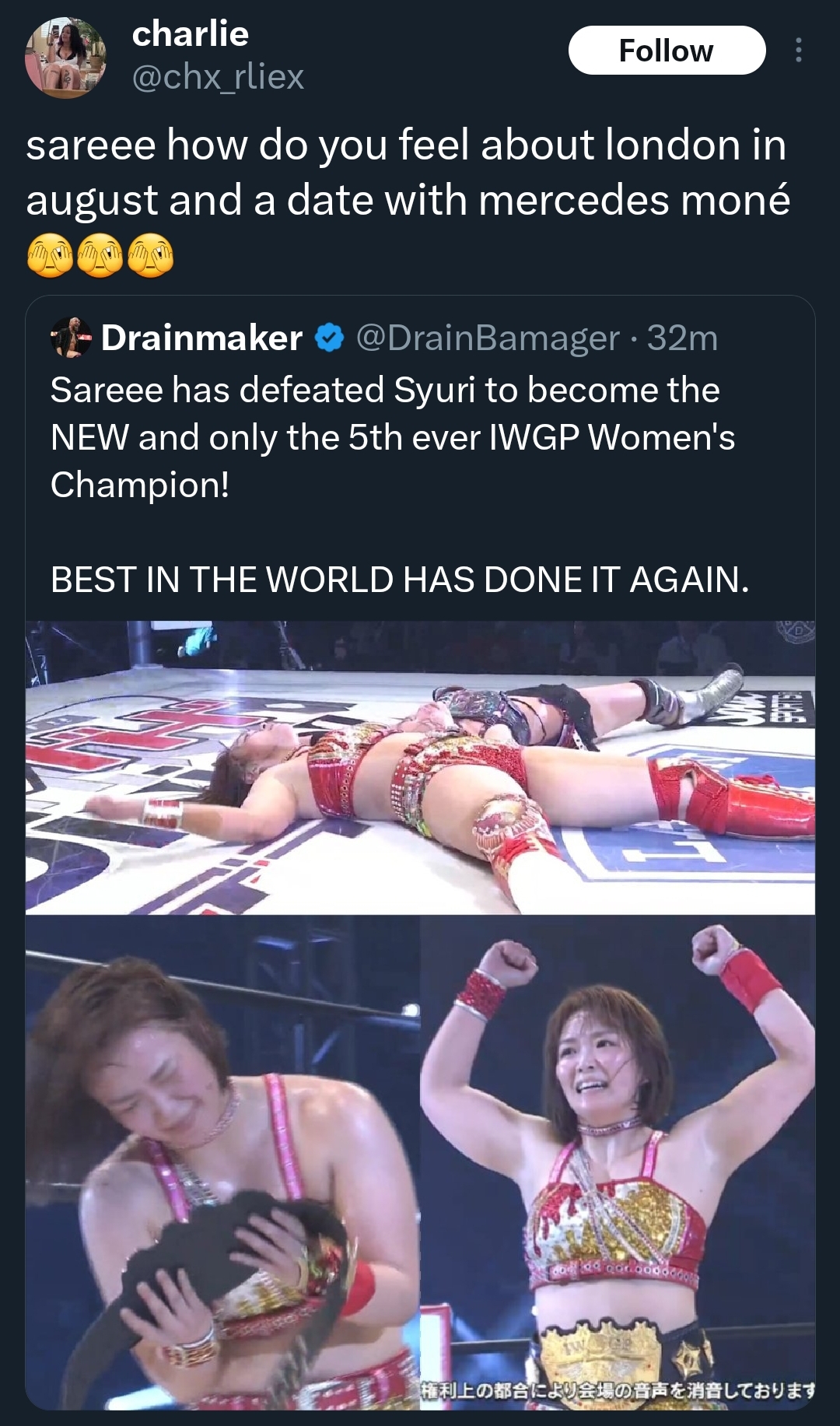View bottom-right photo of wrestler raising fists

[618, 1163]
